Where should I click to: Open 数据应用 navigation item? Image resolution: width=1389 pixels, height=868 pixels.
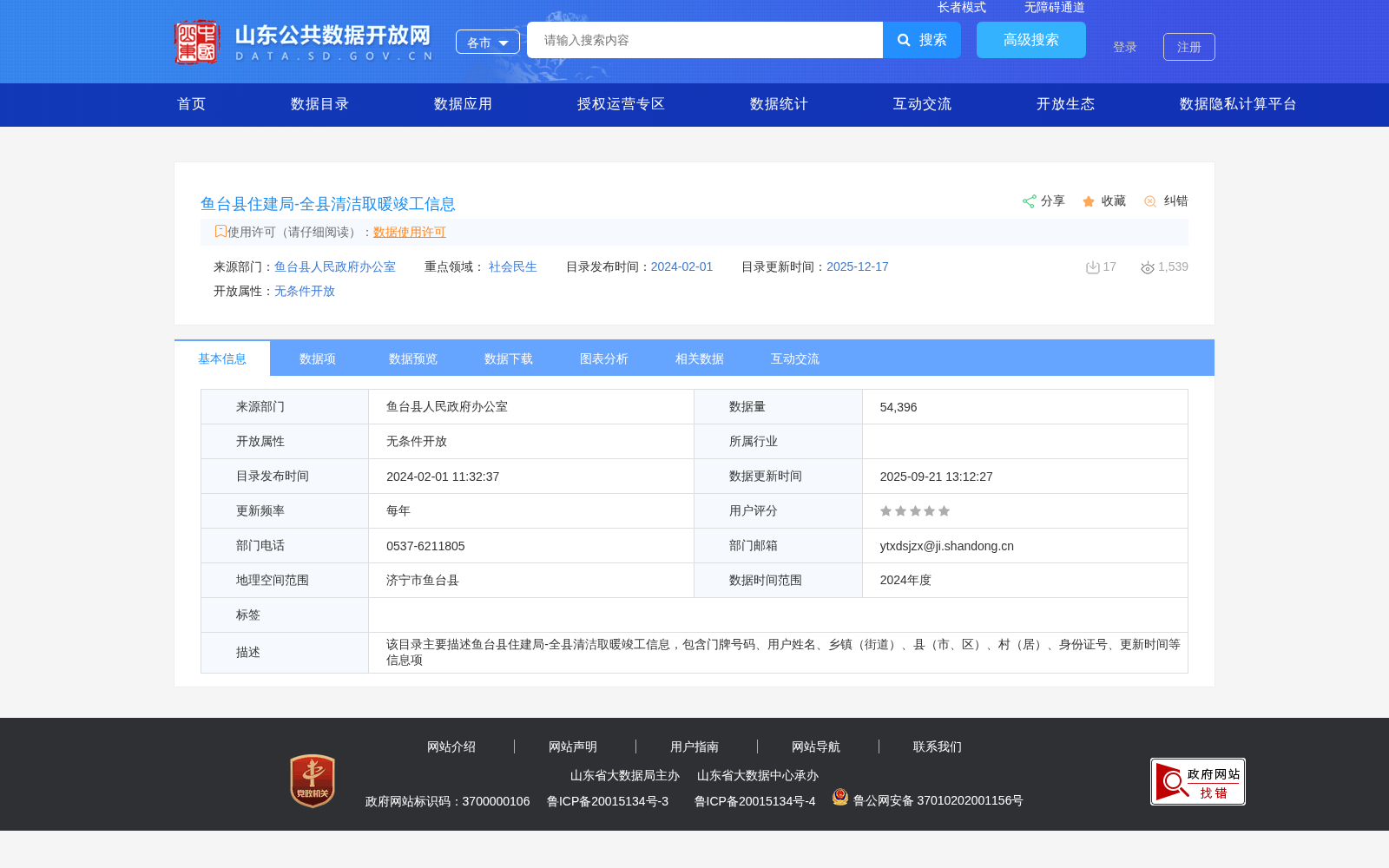[x=464, y=104]
